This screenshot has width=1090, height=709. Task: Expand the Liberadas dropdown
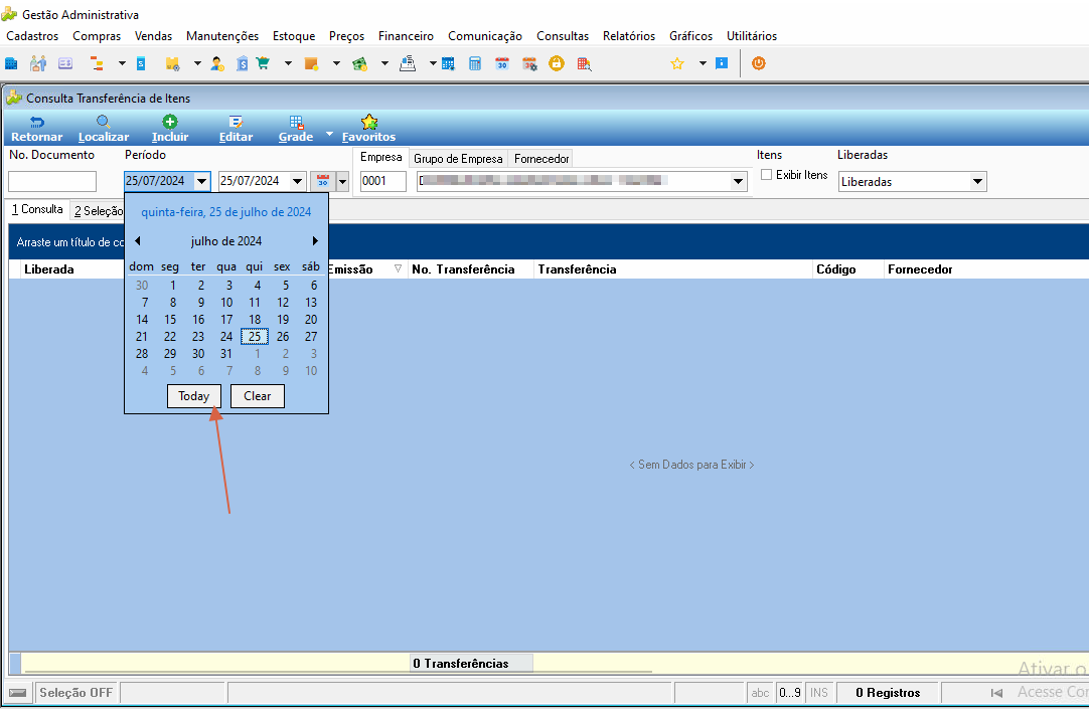pyautogui.click(x=977, y=181)
